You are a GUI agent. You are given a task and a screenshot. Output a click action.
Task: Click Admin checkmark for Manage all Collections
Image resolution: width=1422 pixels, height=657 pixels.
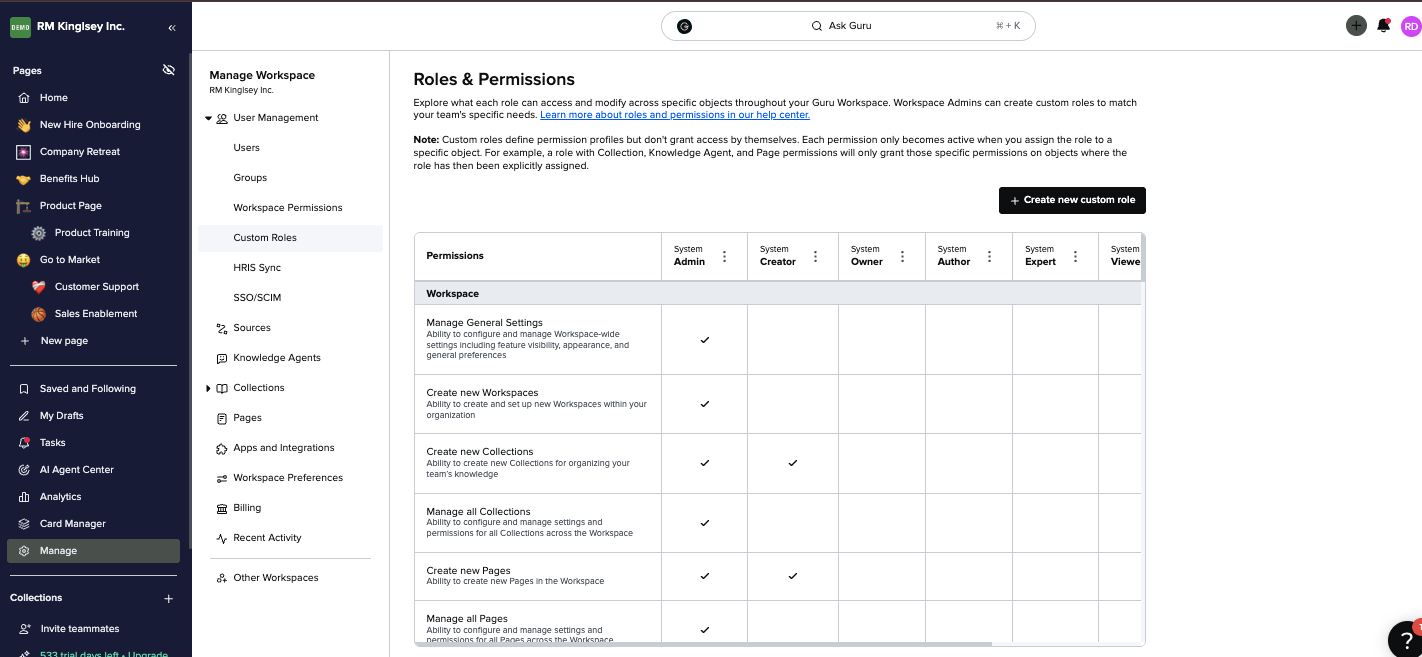pyautogui.click(x=705, y=523)
